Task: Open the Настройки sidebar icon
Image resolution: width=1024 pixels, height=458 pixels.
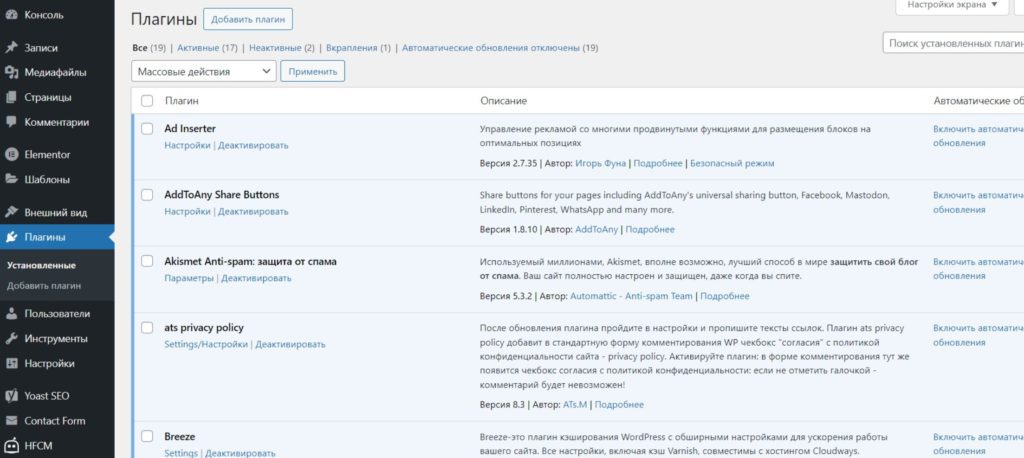Action: tap(11, 363)
